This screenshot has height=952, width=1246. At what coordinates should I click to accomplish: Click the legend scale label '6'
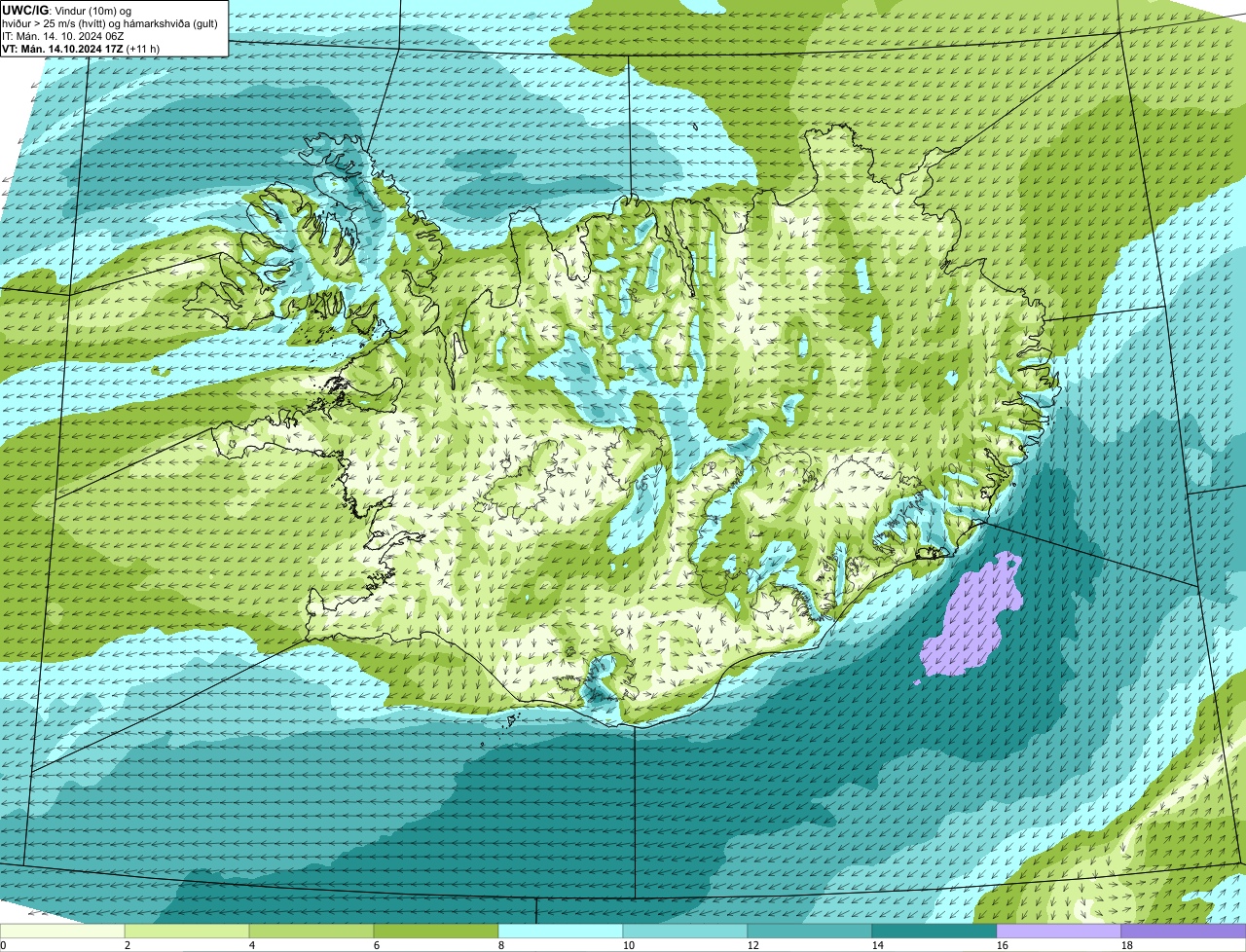(377, 945)
